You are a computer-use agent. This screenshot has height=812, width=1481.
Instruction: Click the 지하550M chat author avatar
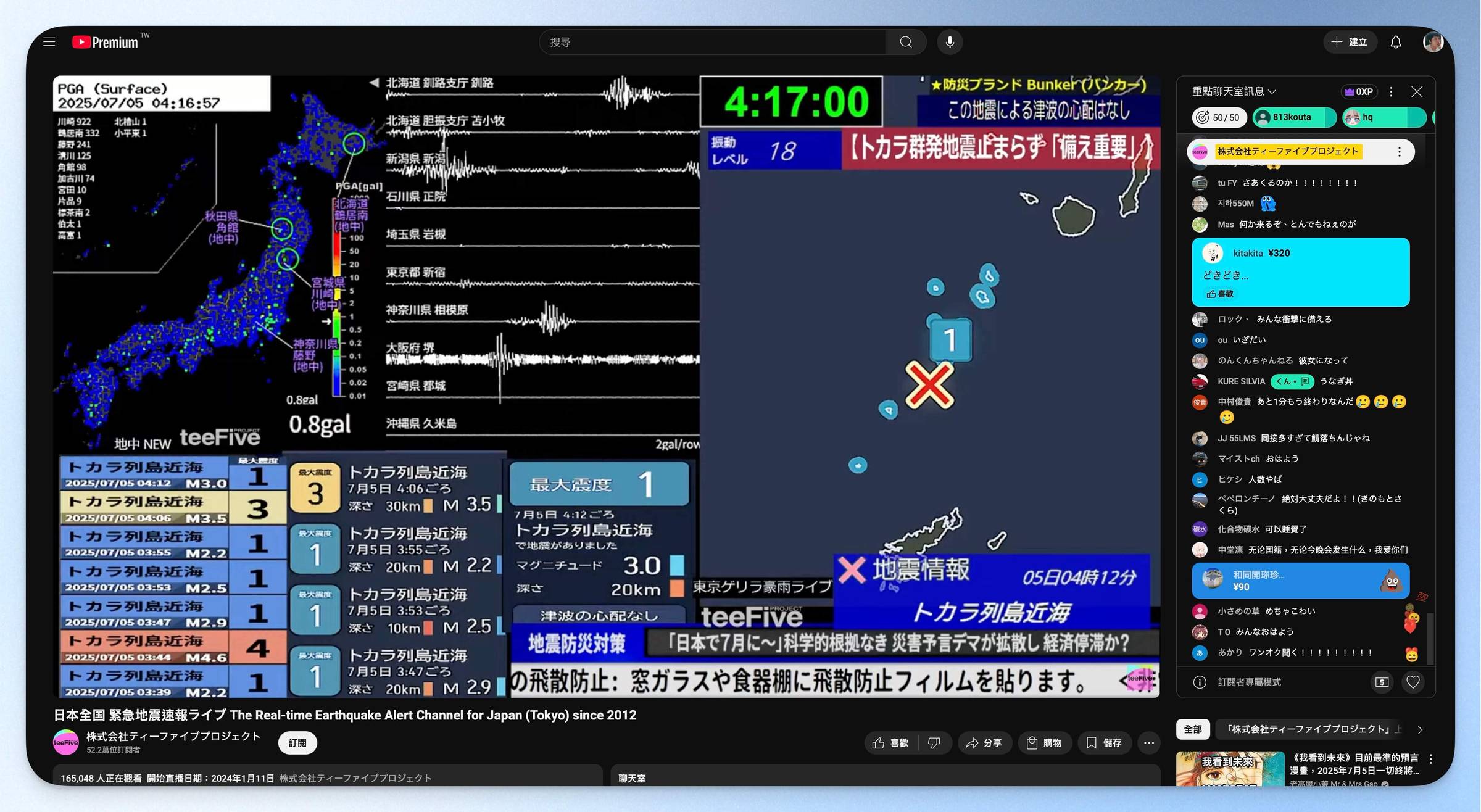1199,204
